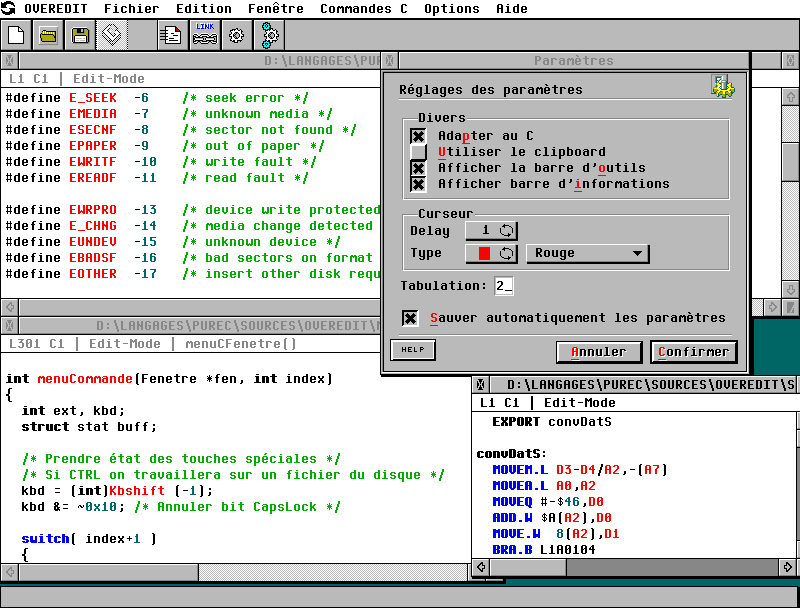Click the single gear toolbar icon

(236, 36)
